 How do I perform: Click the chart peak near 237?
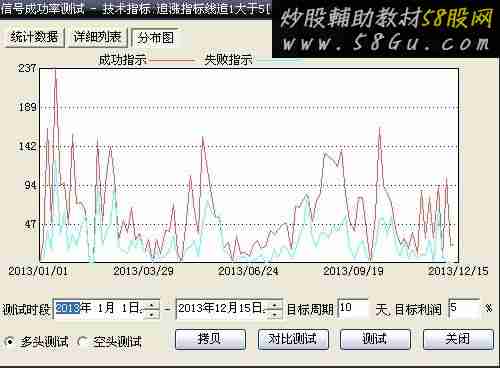[55, 71]
